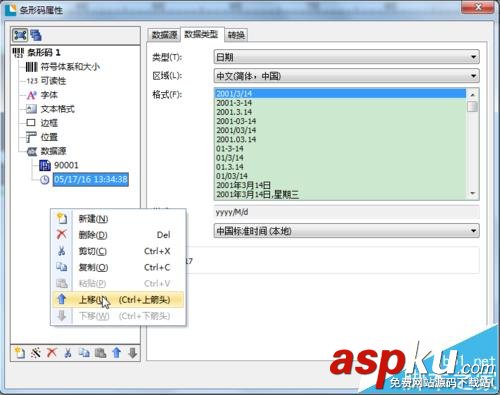The height and width of the screenshot is (395, 500).
Task: Select date format 01.3.14
Action: coord(340,167)
